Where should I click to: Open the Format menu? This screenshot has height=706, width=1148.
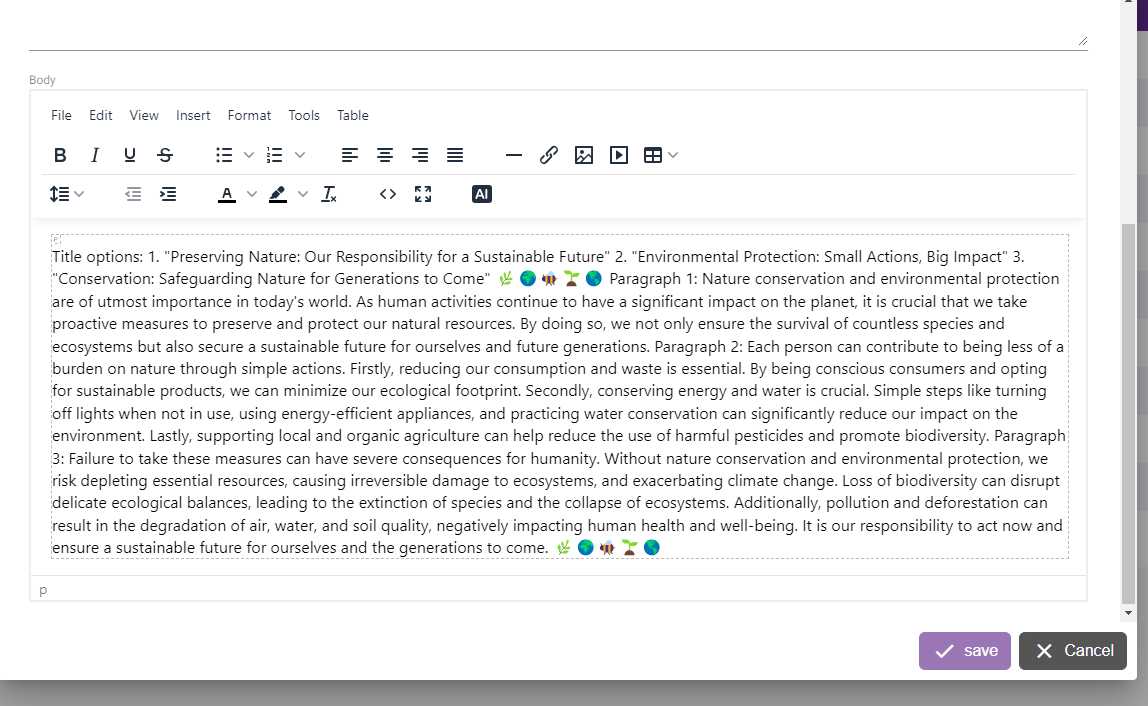(249, 116)
